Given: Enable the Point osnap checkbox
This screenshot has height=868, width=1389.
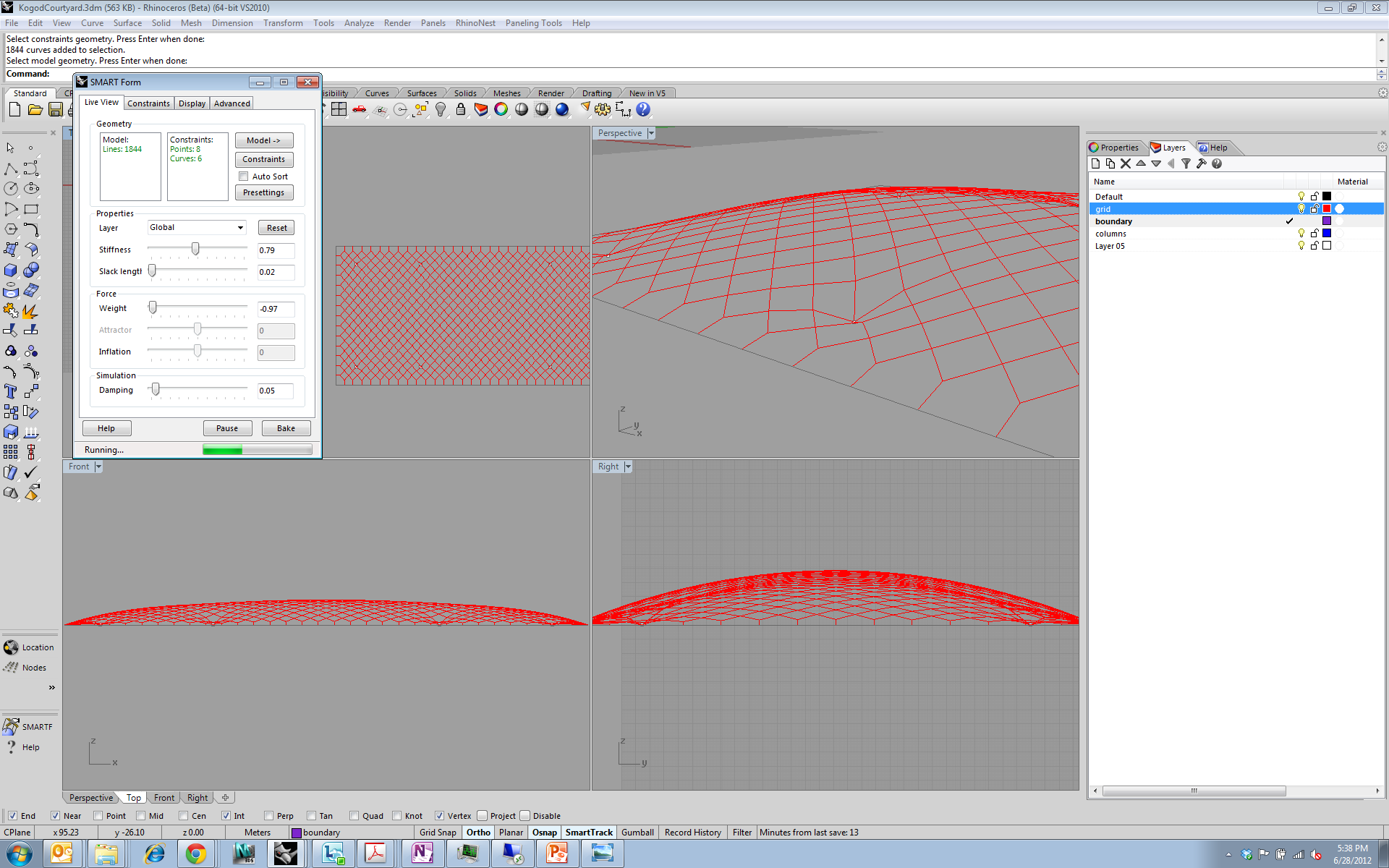Looking at the screenshot, I should click(x=98, y=816).
